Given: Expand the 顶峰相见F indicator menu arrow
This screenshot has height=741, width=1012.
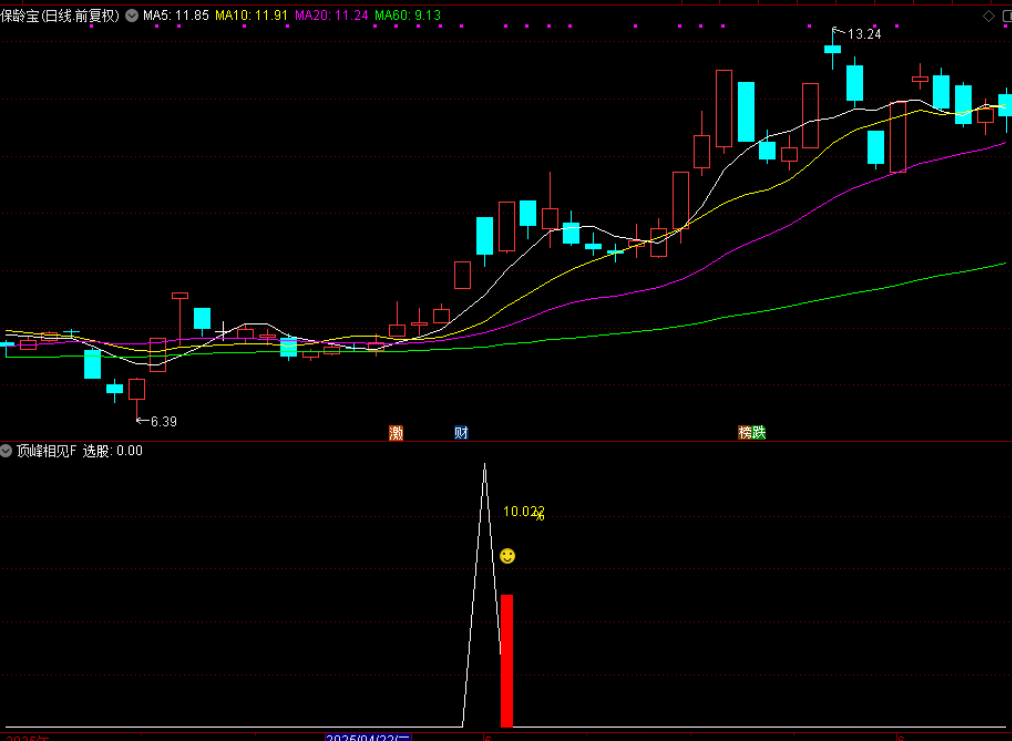Looking at the screenshot, I should point(7,451).
